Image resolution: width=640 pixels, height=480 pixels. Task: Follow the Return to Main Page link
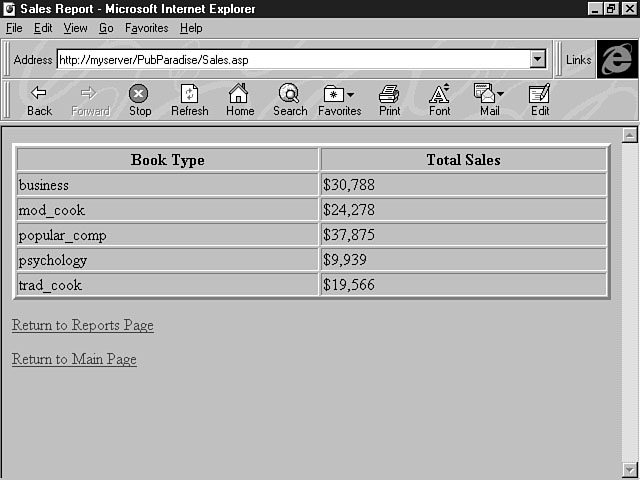74,360
